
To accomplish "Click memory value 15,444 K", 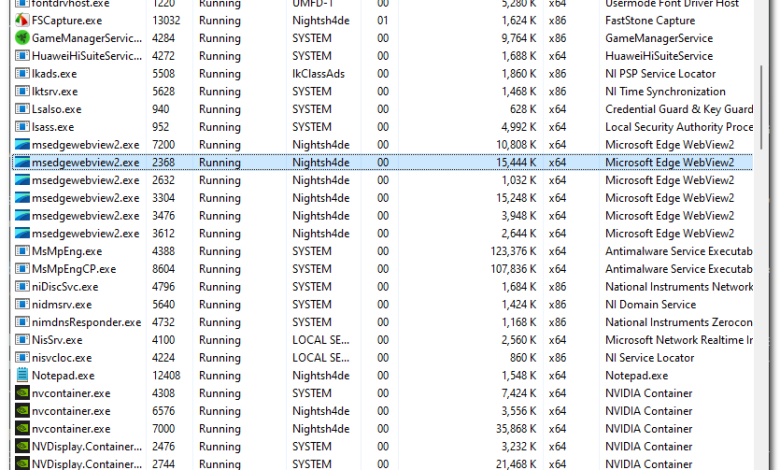I will click(x=516, y=163).
